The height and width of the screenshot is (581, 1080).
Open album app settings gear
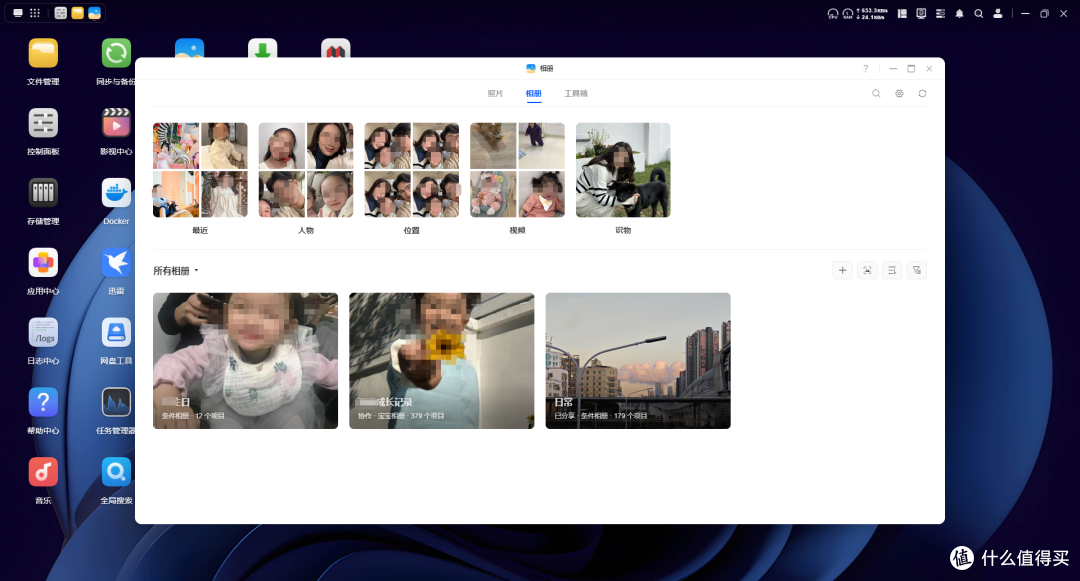click(900, 94)
